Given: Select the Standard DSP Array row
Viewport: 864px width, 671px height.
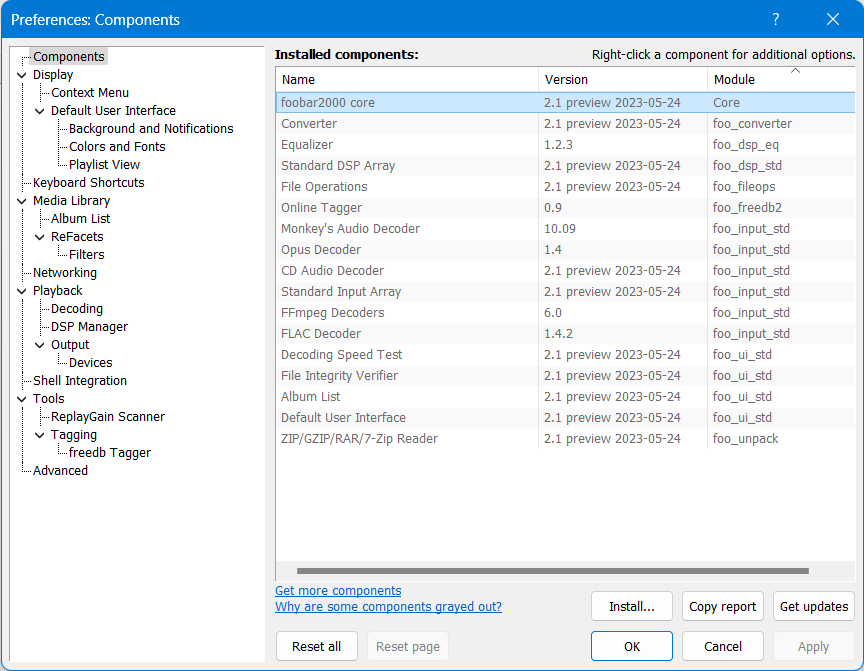Looking at the screenshot, I should pos(565,166).
